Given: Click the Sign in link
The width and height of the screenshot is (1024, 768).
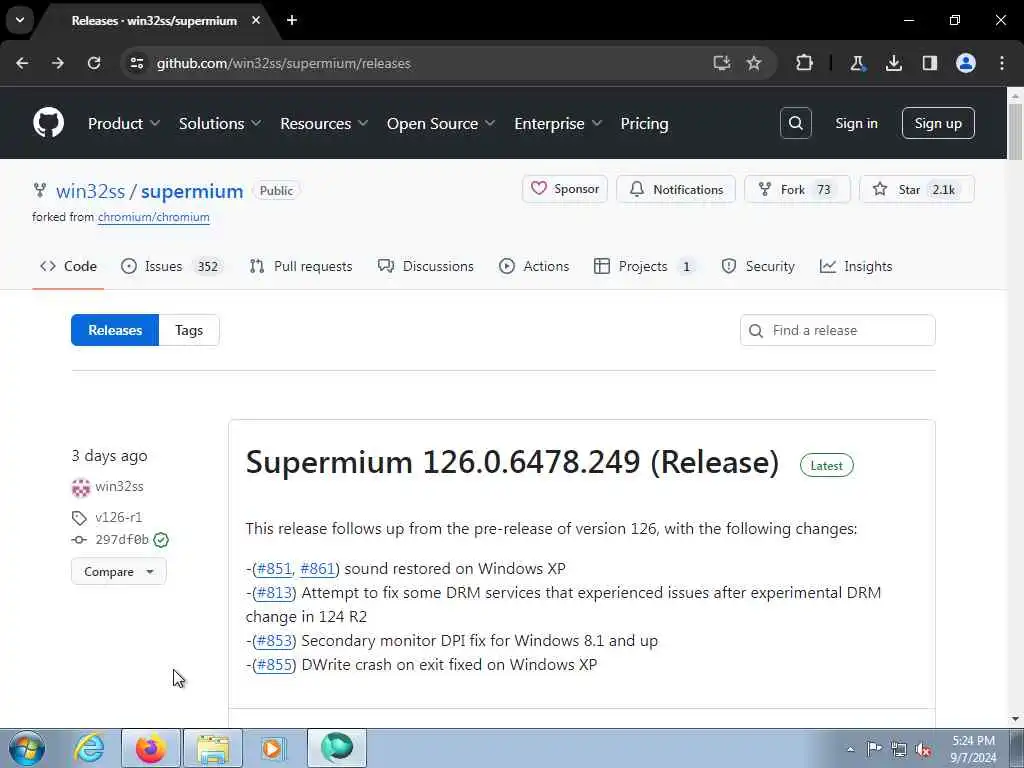Looking at the screenshot, I should [x=856, y=123].
